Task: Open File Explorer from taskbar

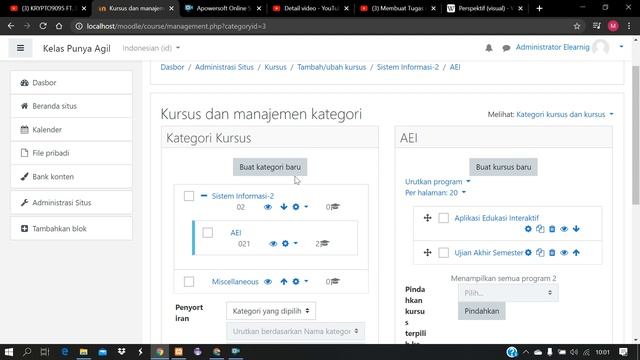Action: [84, 352]
